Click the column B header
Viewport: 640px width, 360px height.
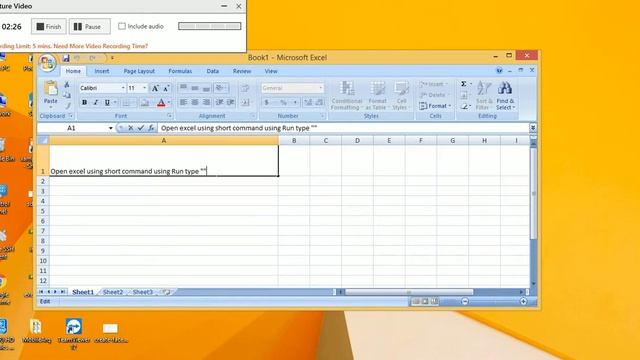coord(294,140)
